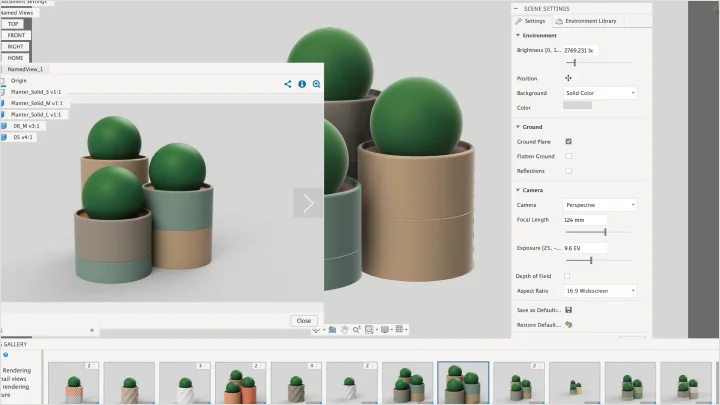The image size is (720, 405).
Task: Click the plus icon above the gallery
Action: (x=92, y=330)
